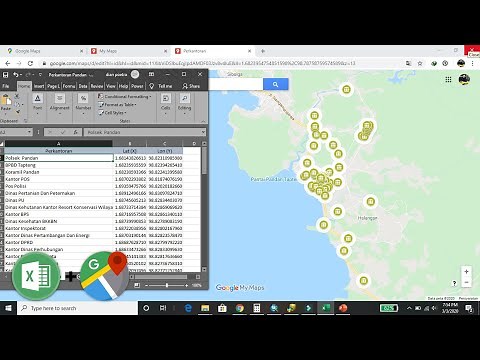This screenshot has height=360, width=480.
Task: Click the blue map search button
Action: (276, 85)
